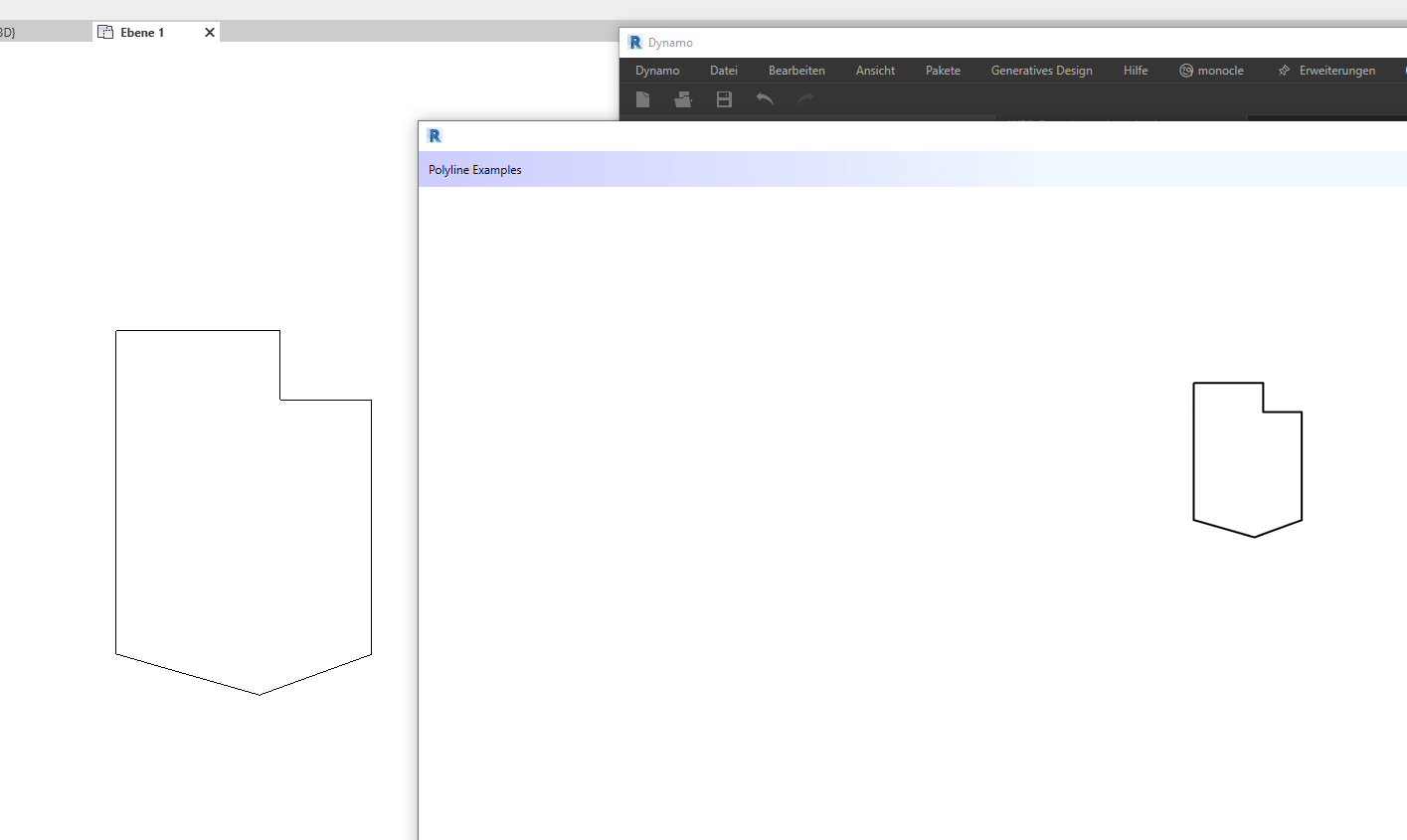Create a new file in Dynamo
The width and height of the screenshot is (1407, 840).
[642, 99]
